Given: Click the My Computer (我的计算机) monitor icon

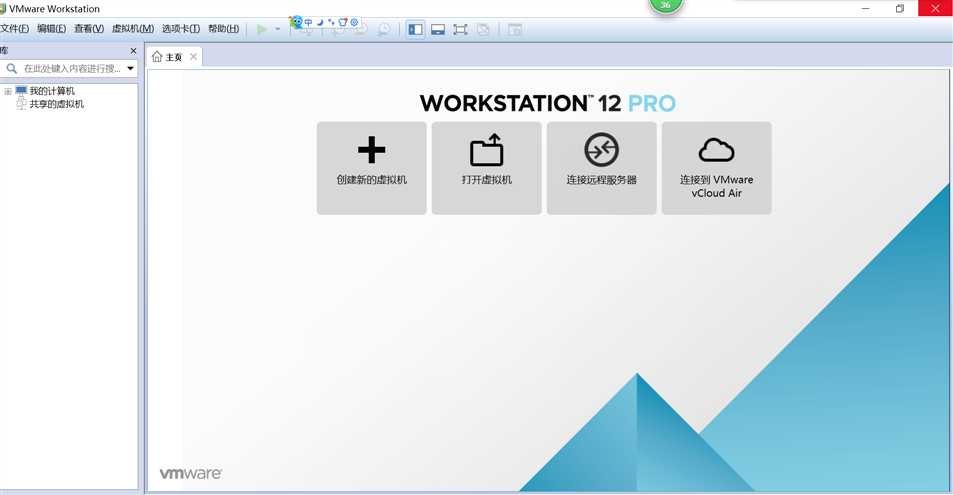Looking at the screenshot, I should point(21,91).
